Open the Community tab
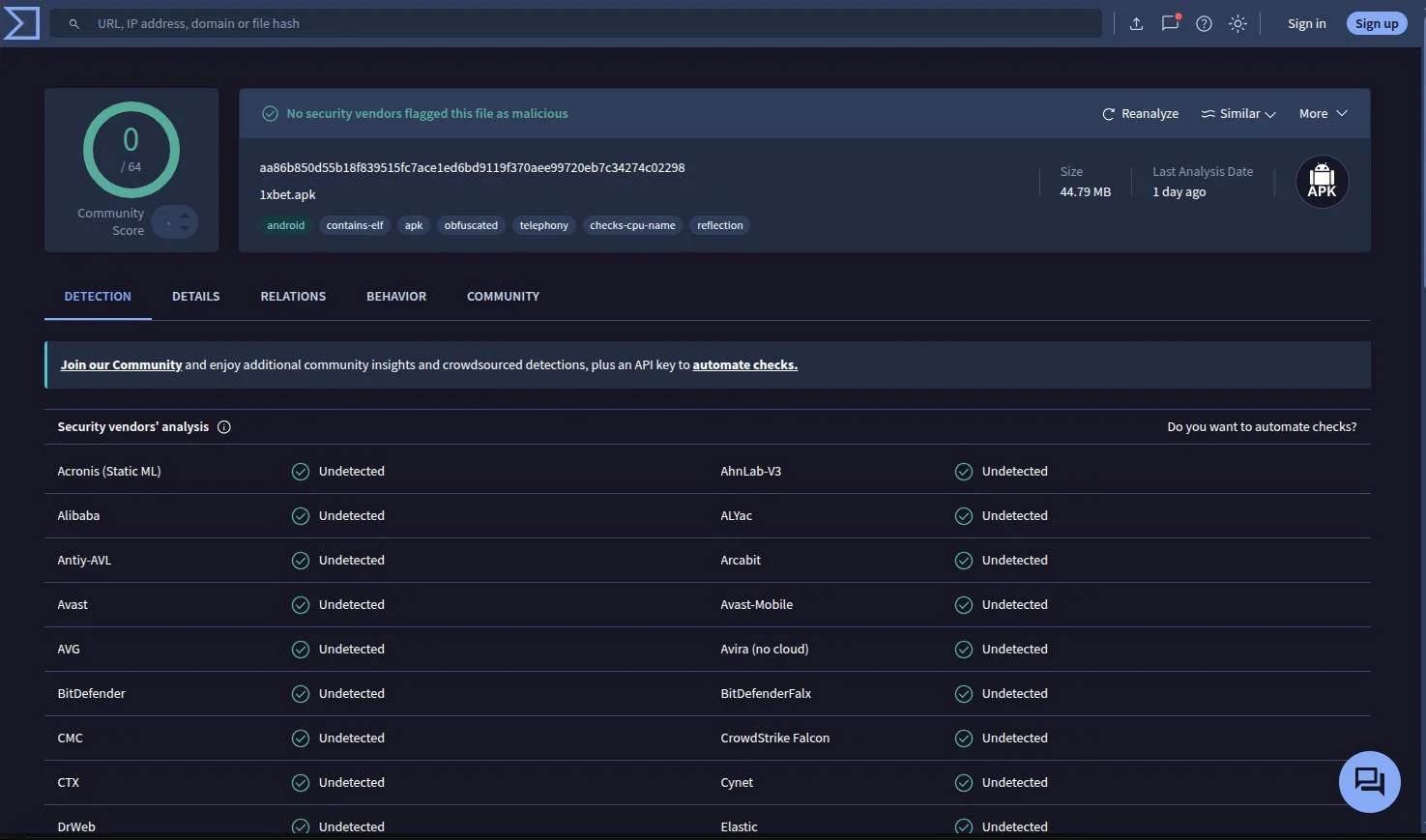The height and width of the screenshot is (840, 1426). [503, 297]
